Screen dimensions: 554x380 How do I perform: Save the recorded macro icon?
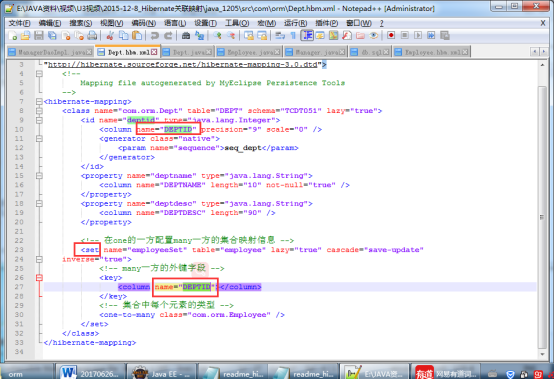coord(445,35)
